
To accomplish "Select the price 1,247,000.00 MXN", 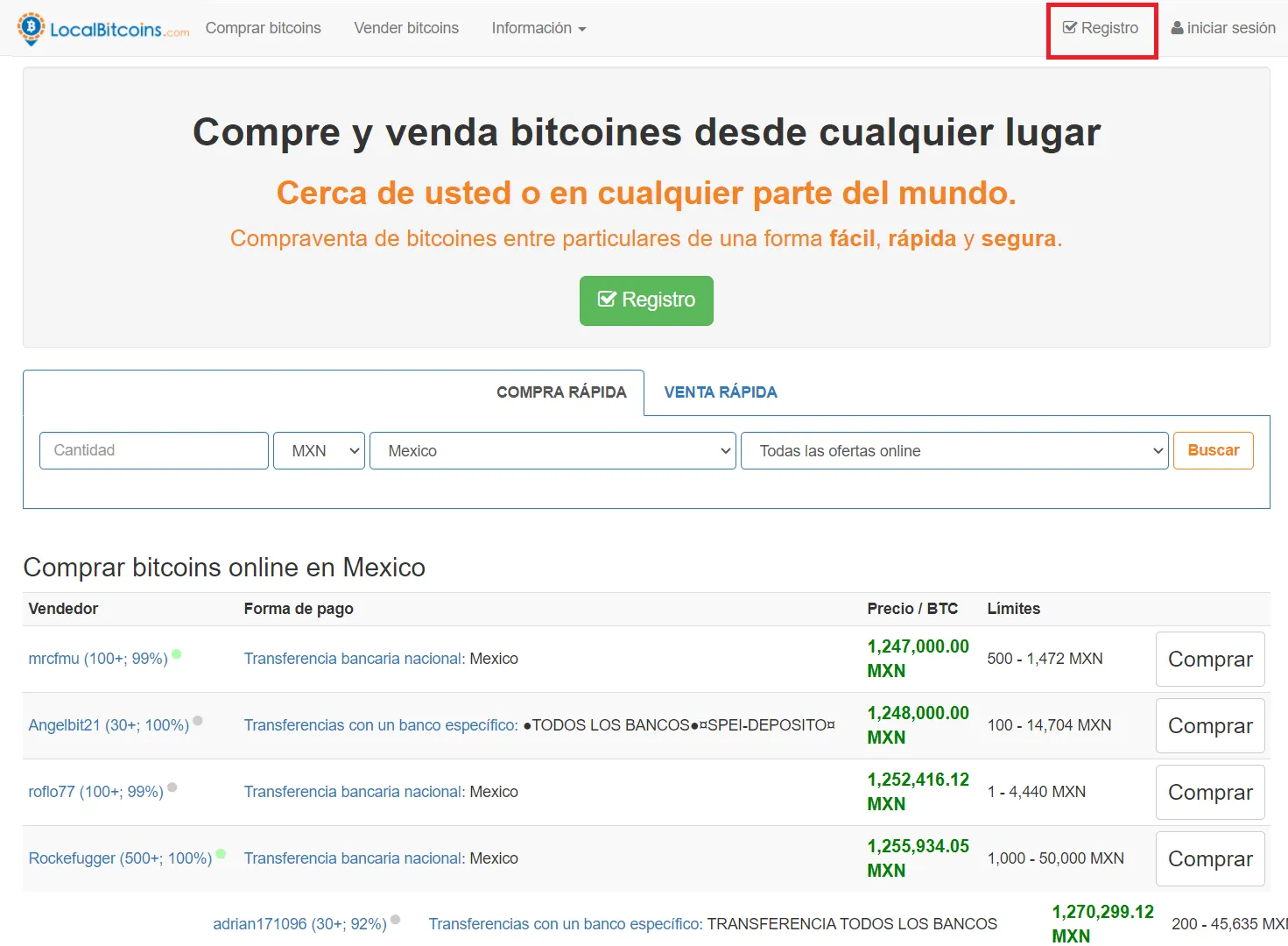I will click(918, 659).
